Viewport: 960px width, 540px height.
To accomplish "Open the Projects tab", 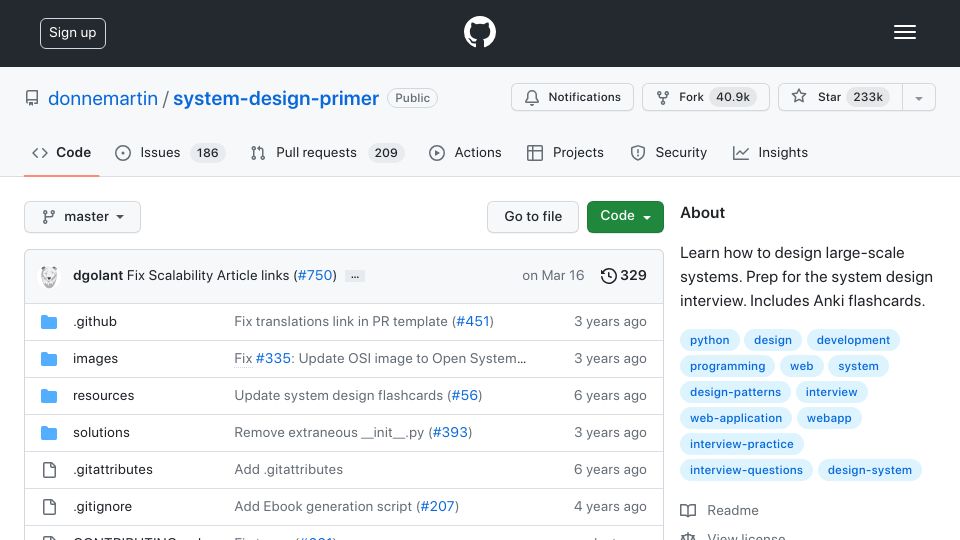I will (x=565, y=152).
